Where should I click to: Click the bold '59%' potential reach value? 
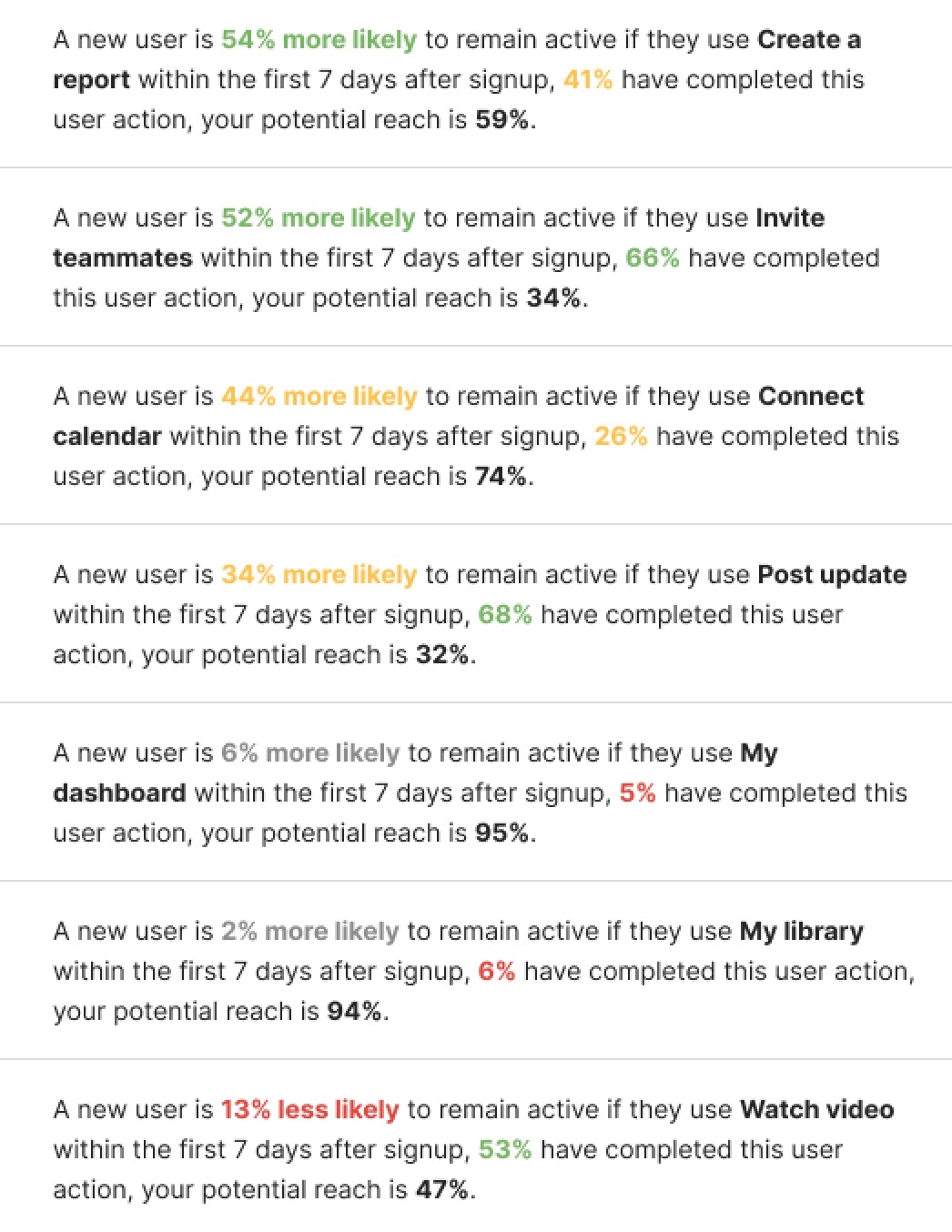(x=502, y=120)
